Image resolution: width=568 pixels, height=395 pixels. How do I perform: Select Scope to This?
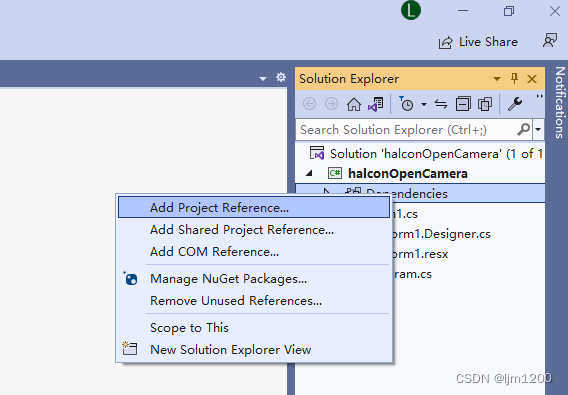[254, 328]
